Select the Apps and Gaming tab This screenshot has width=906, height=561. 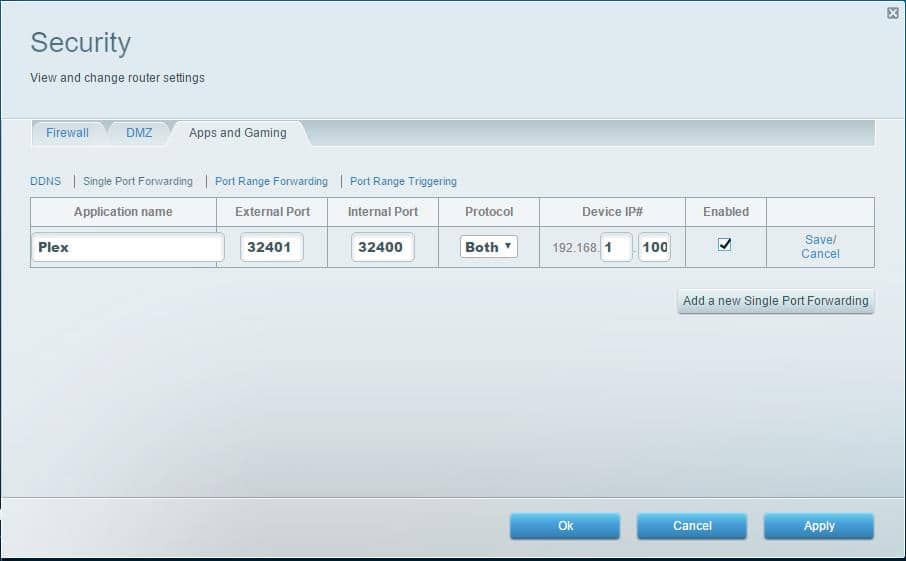(x=237, y=133)
